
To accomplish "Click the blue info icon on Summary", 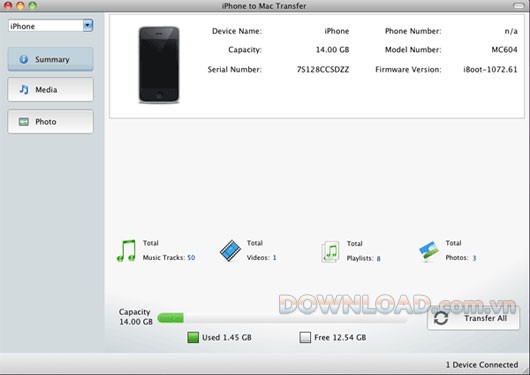I will click(24, 59).
